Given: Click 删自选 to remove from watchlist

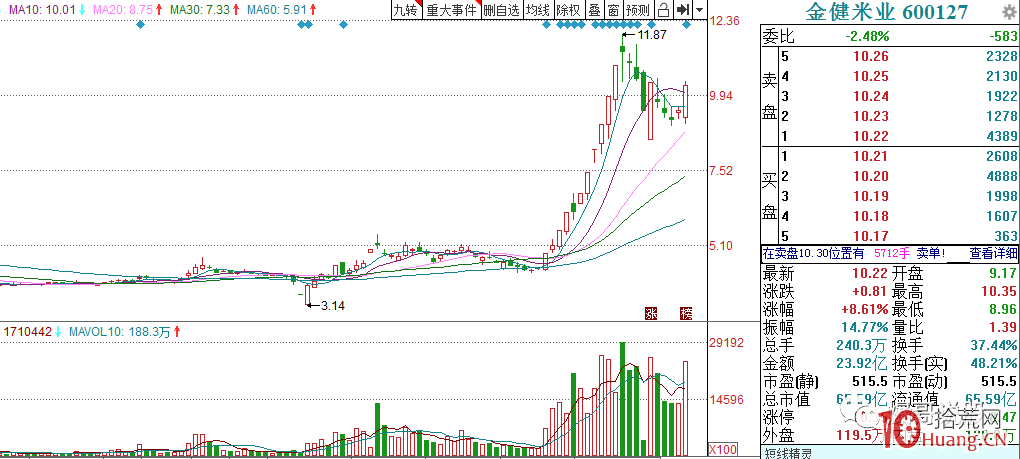Looking at the screenshot, I should (502, 10).
